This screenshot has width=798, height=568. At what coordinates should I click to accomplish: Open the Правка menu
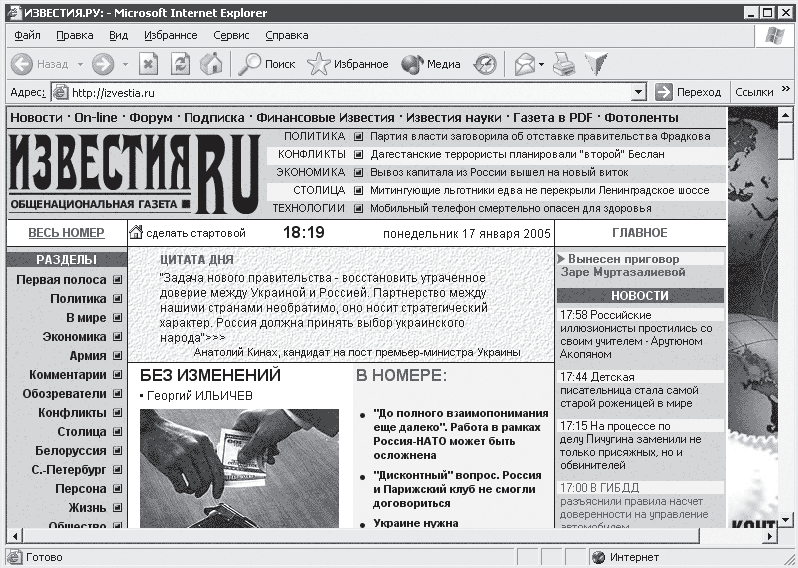click(x=75, y=36)
